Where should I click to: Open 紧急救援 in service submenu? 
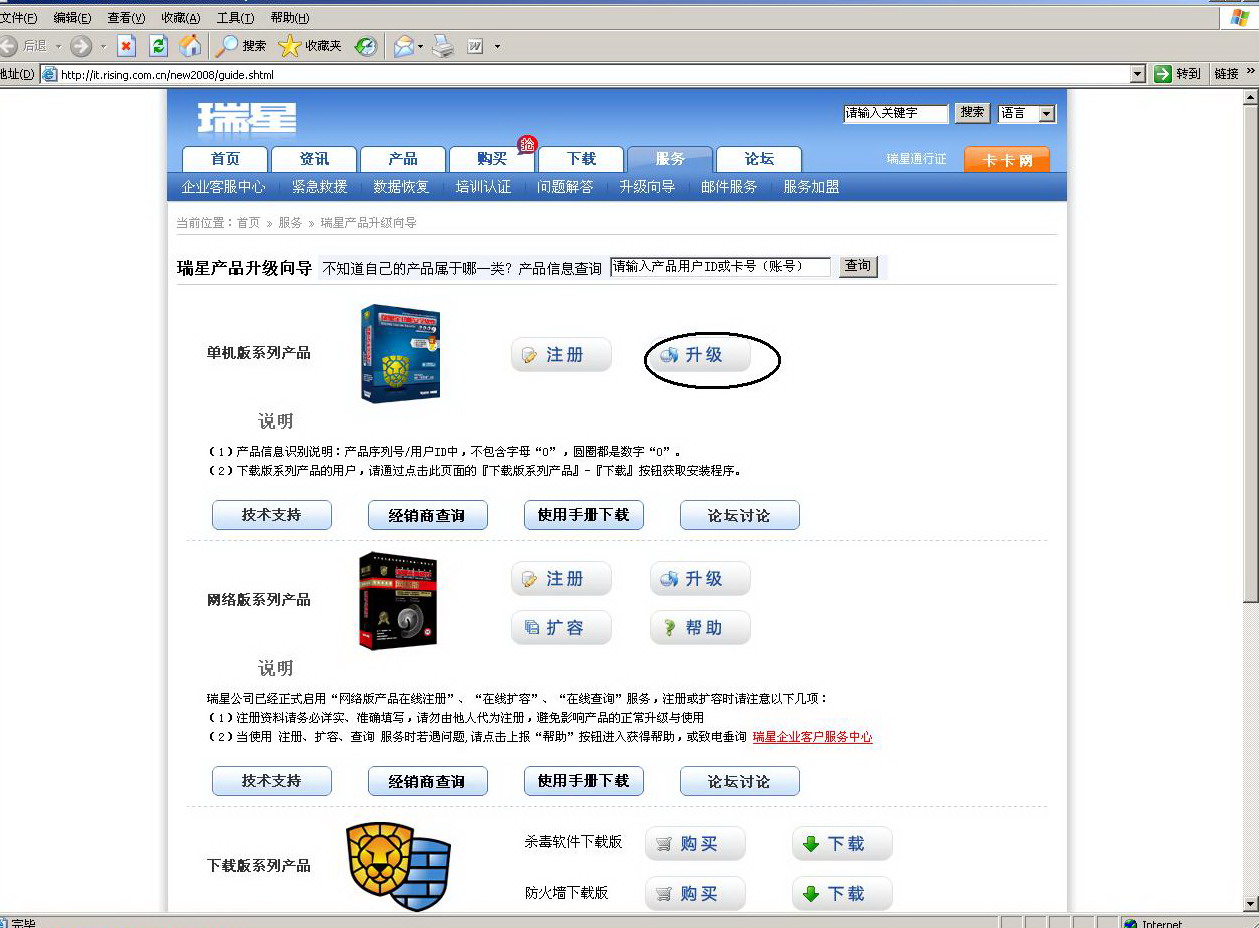pyautogui.click(x=320, y=187)
